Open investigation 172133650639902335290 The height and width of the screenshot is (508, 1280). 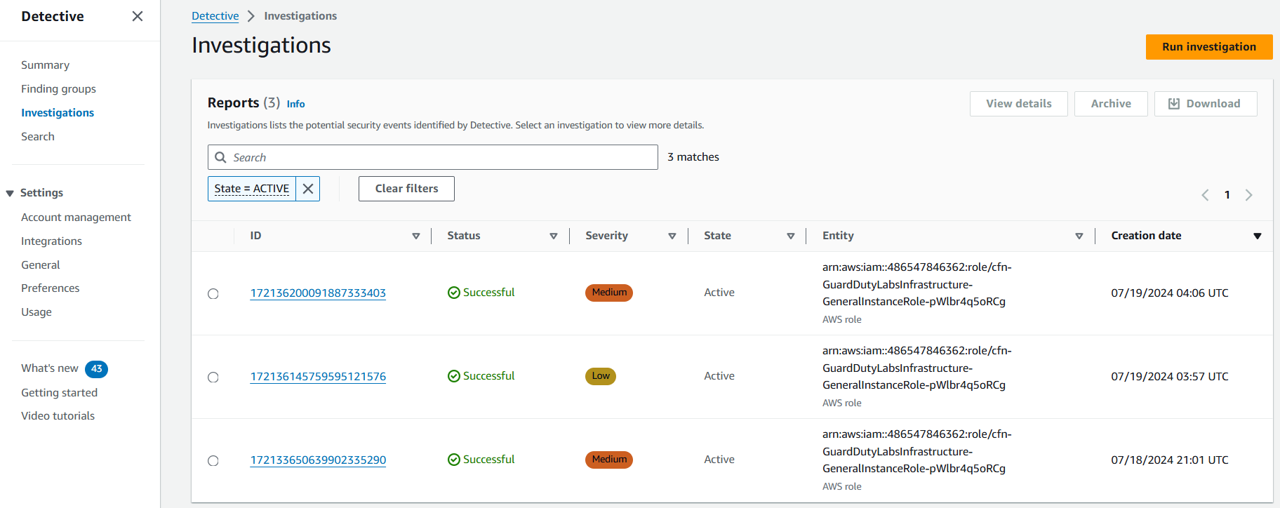[318, 460]
